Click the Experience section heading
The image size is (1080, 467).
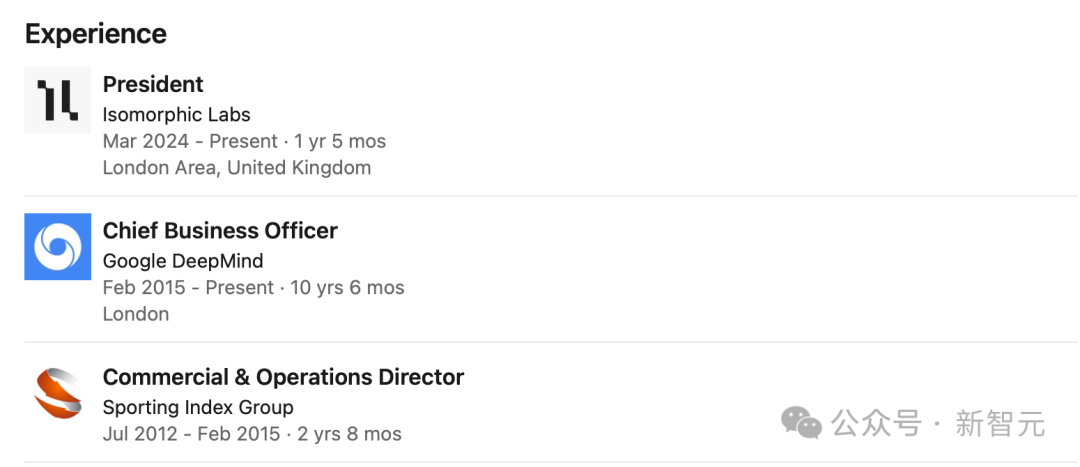pos(96,34)
